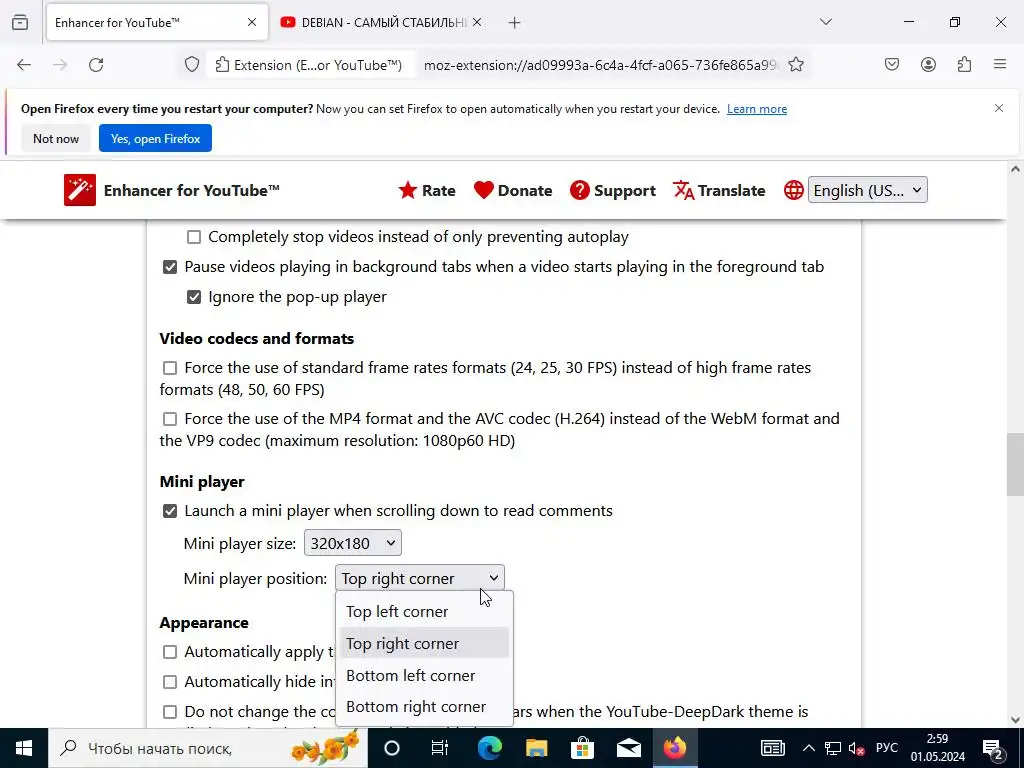
Task: Open Microsoft Store from taskbar
Action: (x=582, y=748)
